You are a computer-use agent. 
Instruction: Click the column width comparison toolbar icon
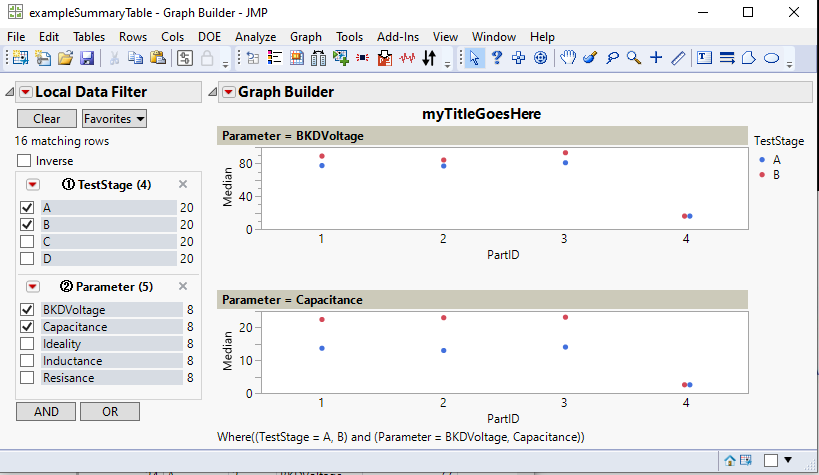pos(318,57)
